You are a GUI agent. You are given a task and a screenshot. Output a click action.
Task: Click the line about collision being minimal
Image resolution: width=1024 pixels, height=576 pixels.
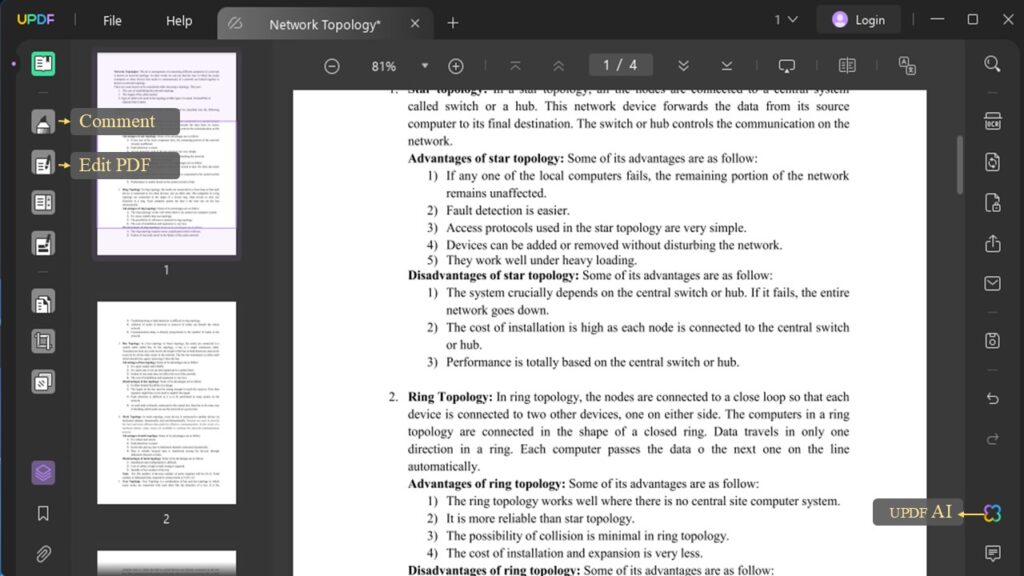coord(587,536)
